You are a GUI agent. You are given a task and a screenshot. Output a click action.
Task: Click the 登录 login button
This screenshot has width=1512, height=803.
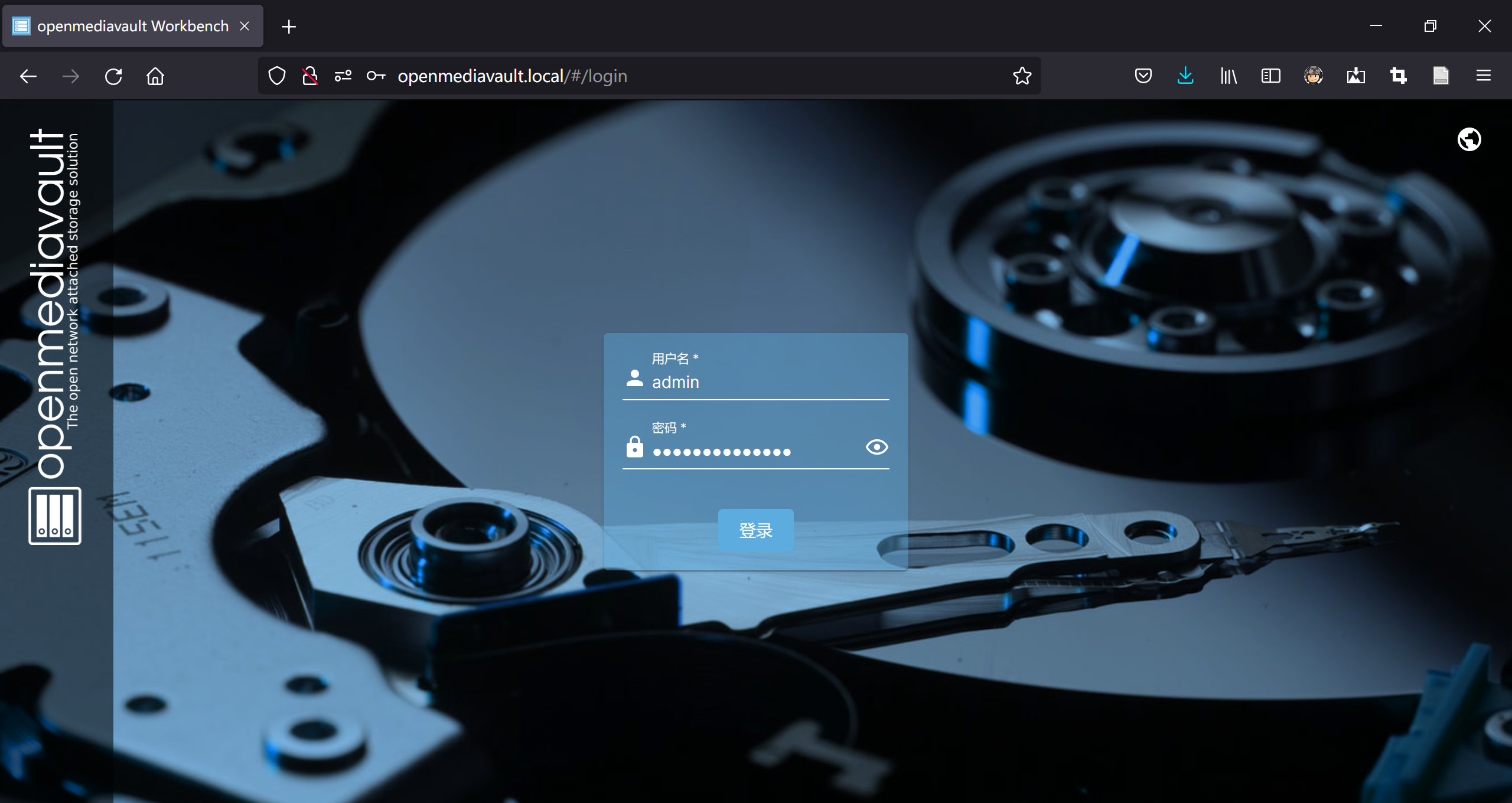[755, 530]
